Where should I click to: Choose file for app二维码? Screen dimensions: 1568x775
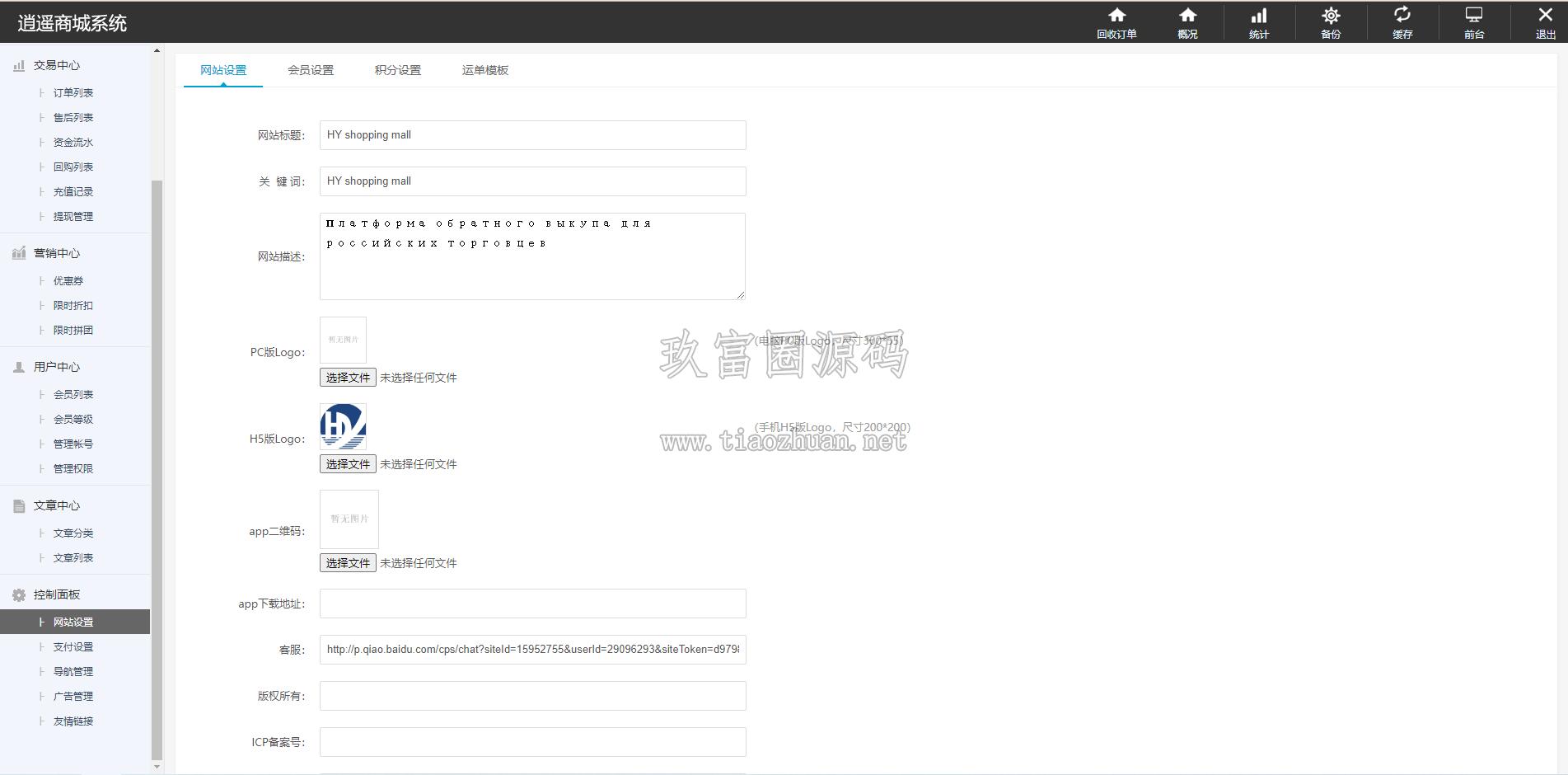[x=348, y=563]
